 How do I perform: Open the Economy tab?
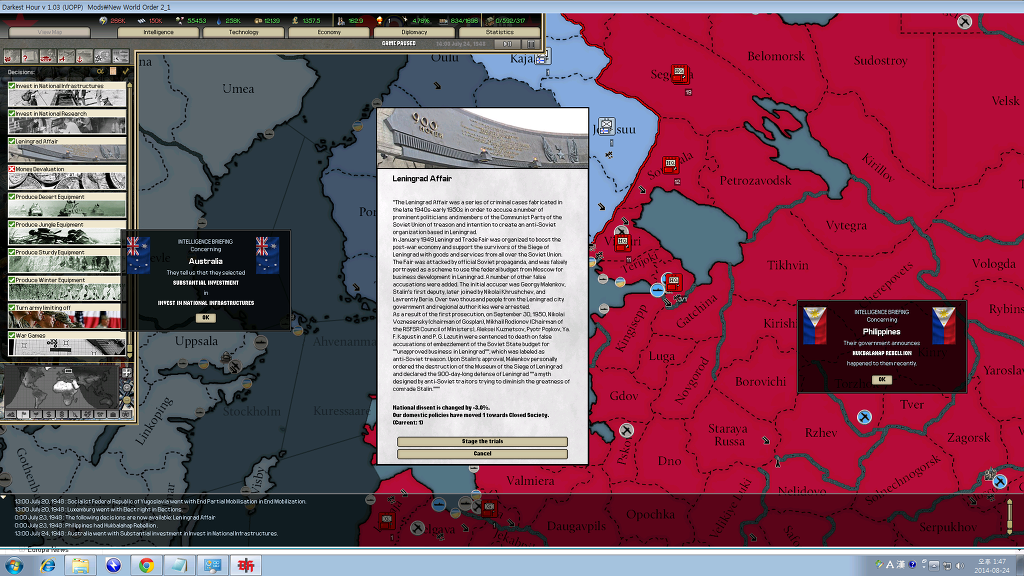click(329, 32)
